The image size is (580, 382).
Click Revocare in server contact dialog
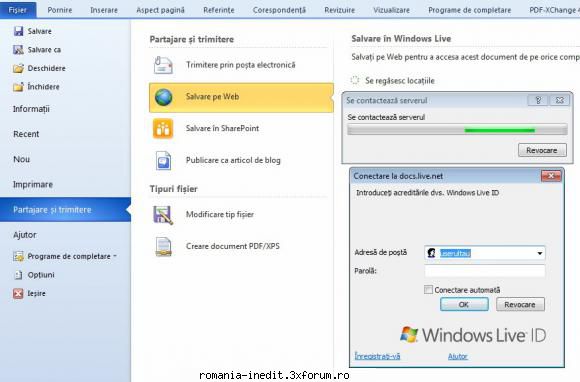coord(542,150)
